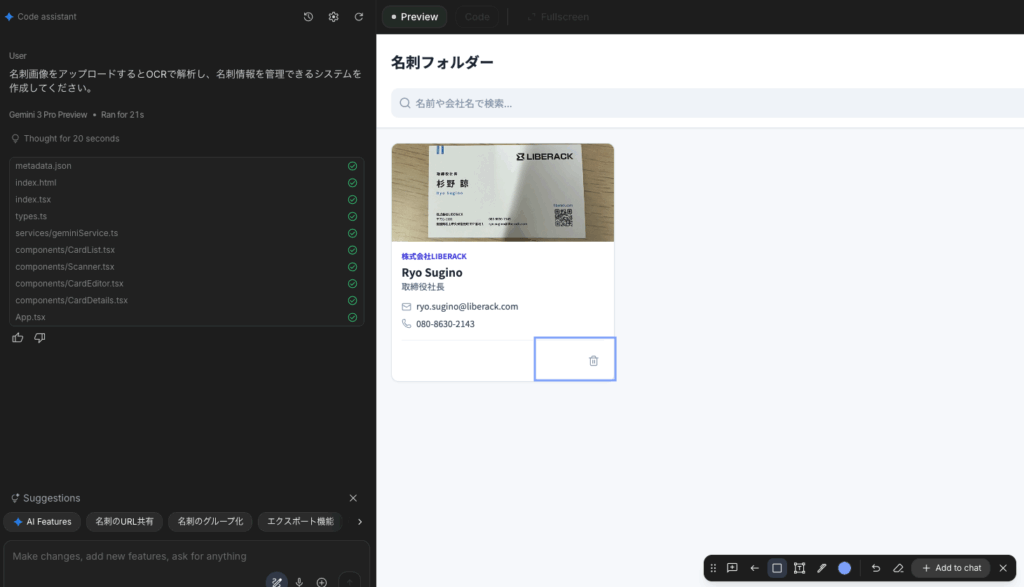Open the Code assistant settings gear
The height and width of the screenshot is (587, 1024).
(334, 17)
